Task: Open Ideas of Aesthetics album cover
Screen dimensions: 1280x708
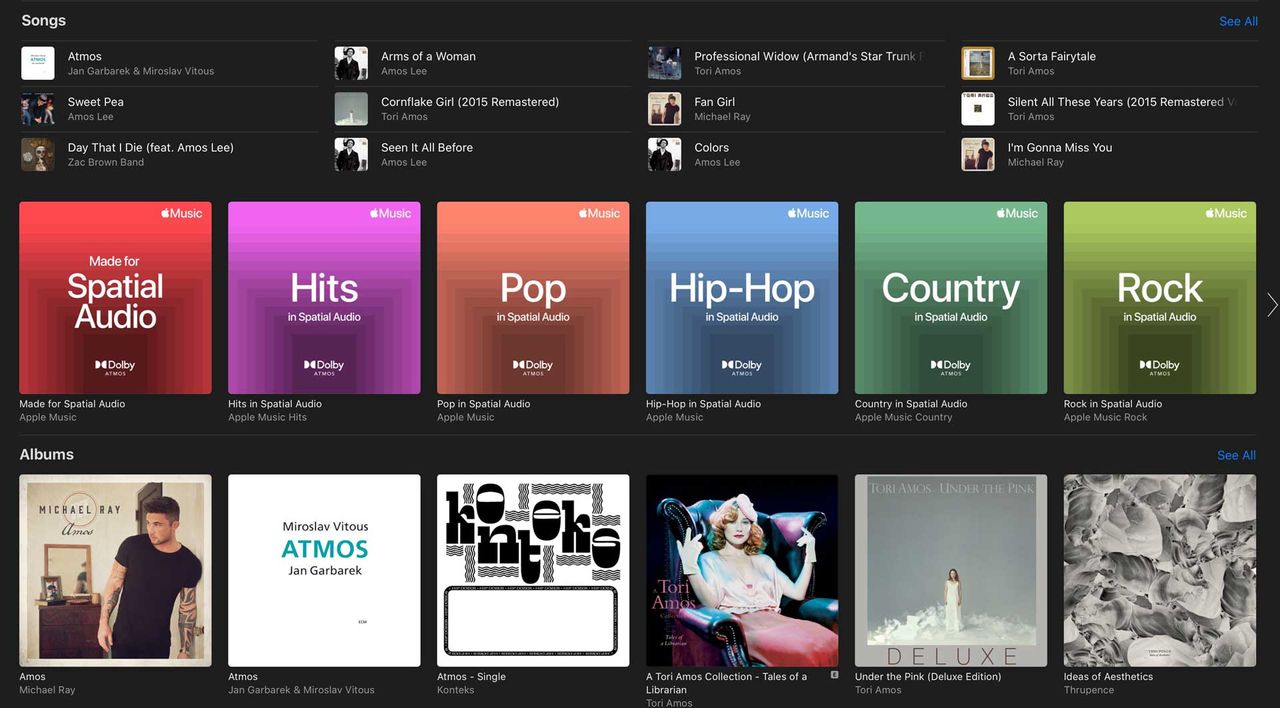Action: 1160,571
